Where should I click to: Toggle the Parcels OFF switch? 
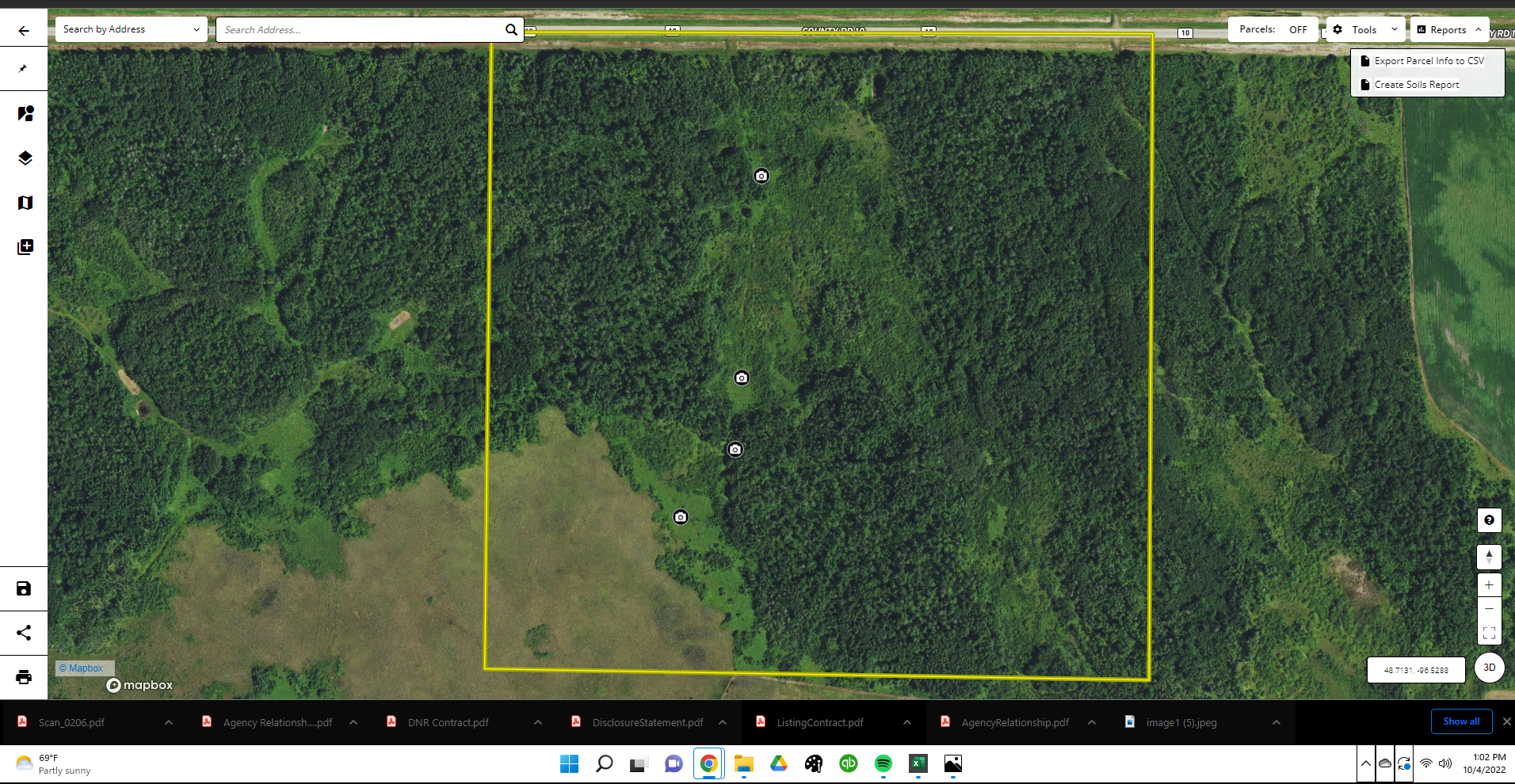point(1297,30)
